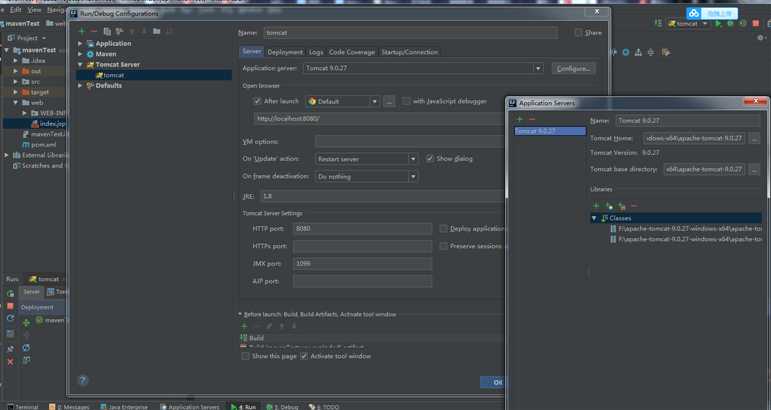Click VM options field
The height and width of the screenshot is (410, 771).
click(x=410, y=142)
